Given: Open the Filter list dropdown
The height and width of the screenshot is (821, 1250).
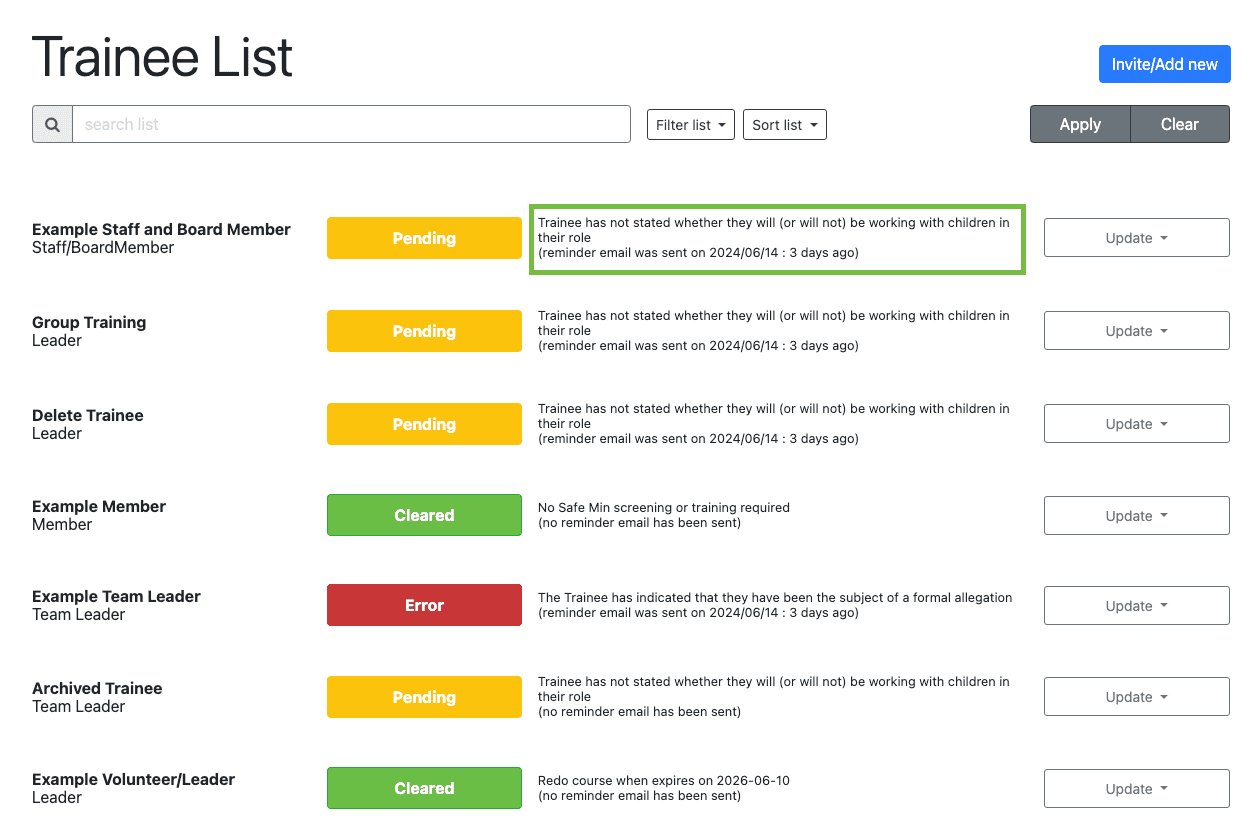Looking at the screenshot, I should point(690,124).
